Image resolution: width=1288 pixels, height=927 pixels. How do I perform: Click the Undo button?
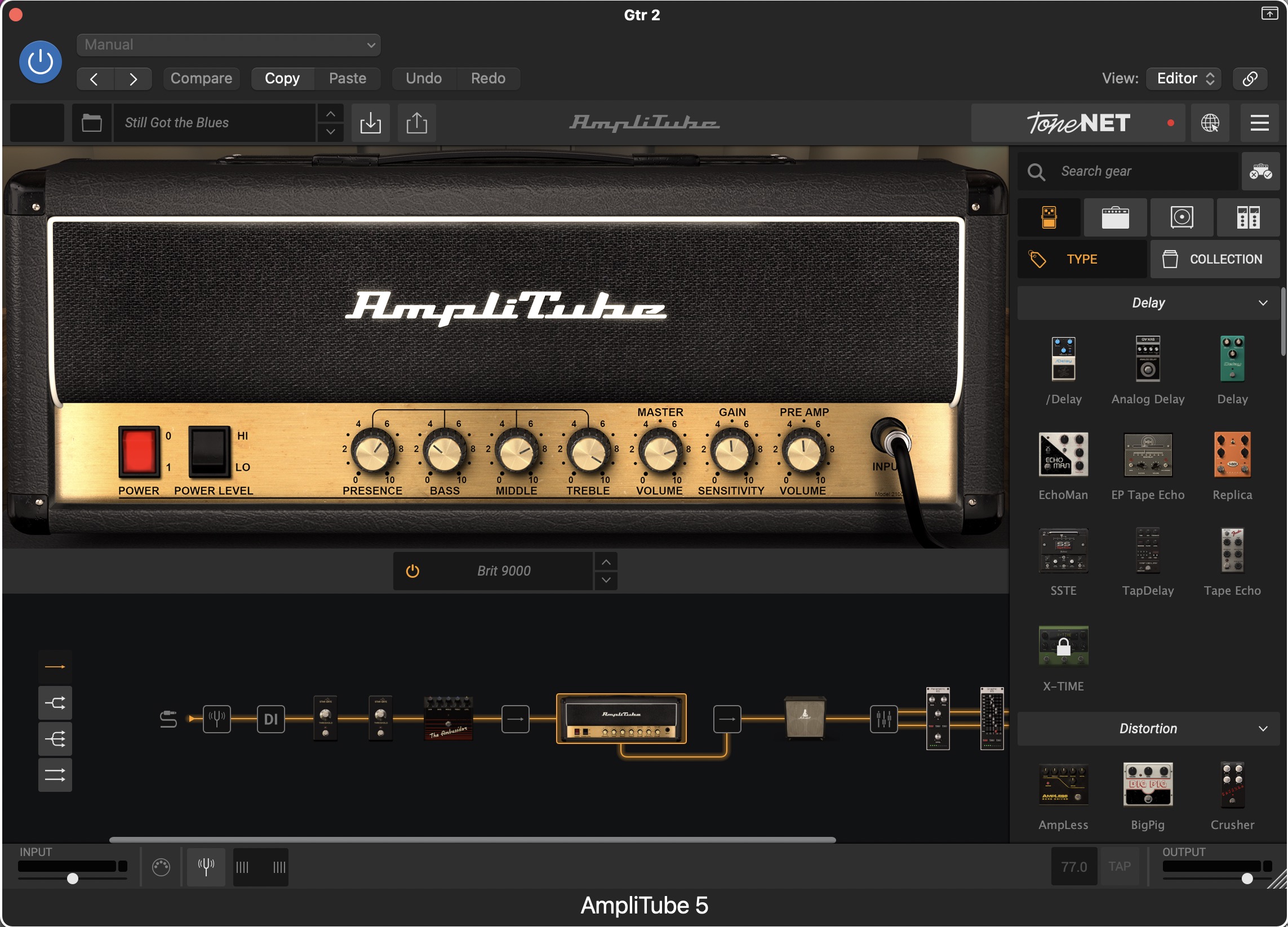click(424, 78)
